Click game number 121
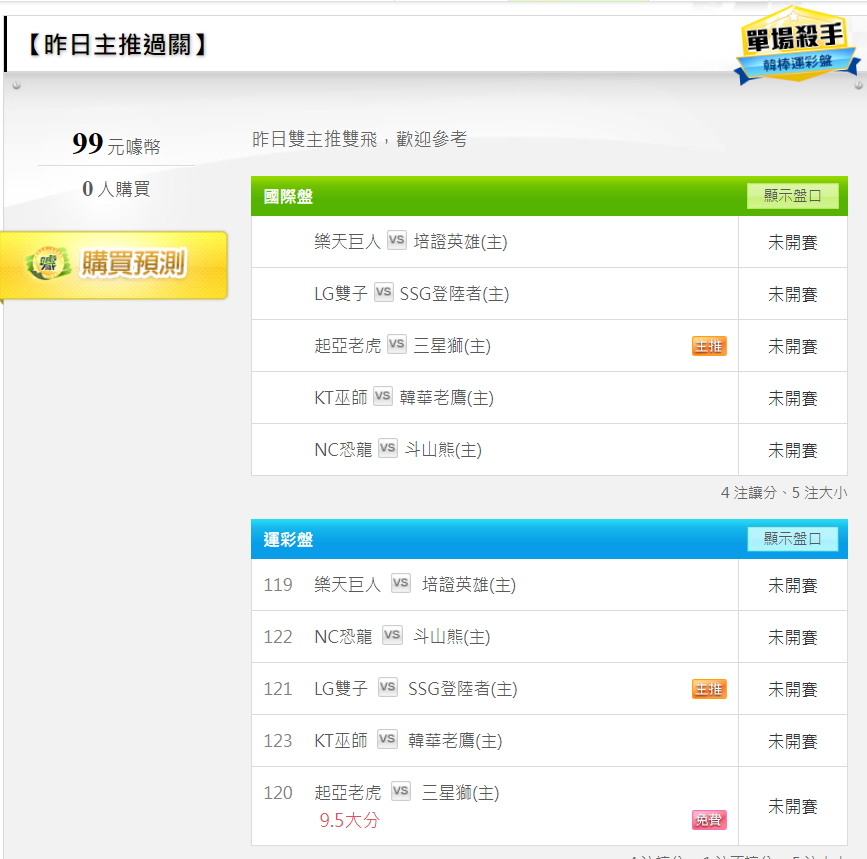The height and width of the screenshot is (859, 867). (278, 689)
